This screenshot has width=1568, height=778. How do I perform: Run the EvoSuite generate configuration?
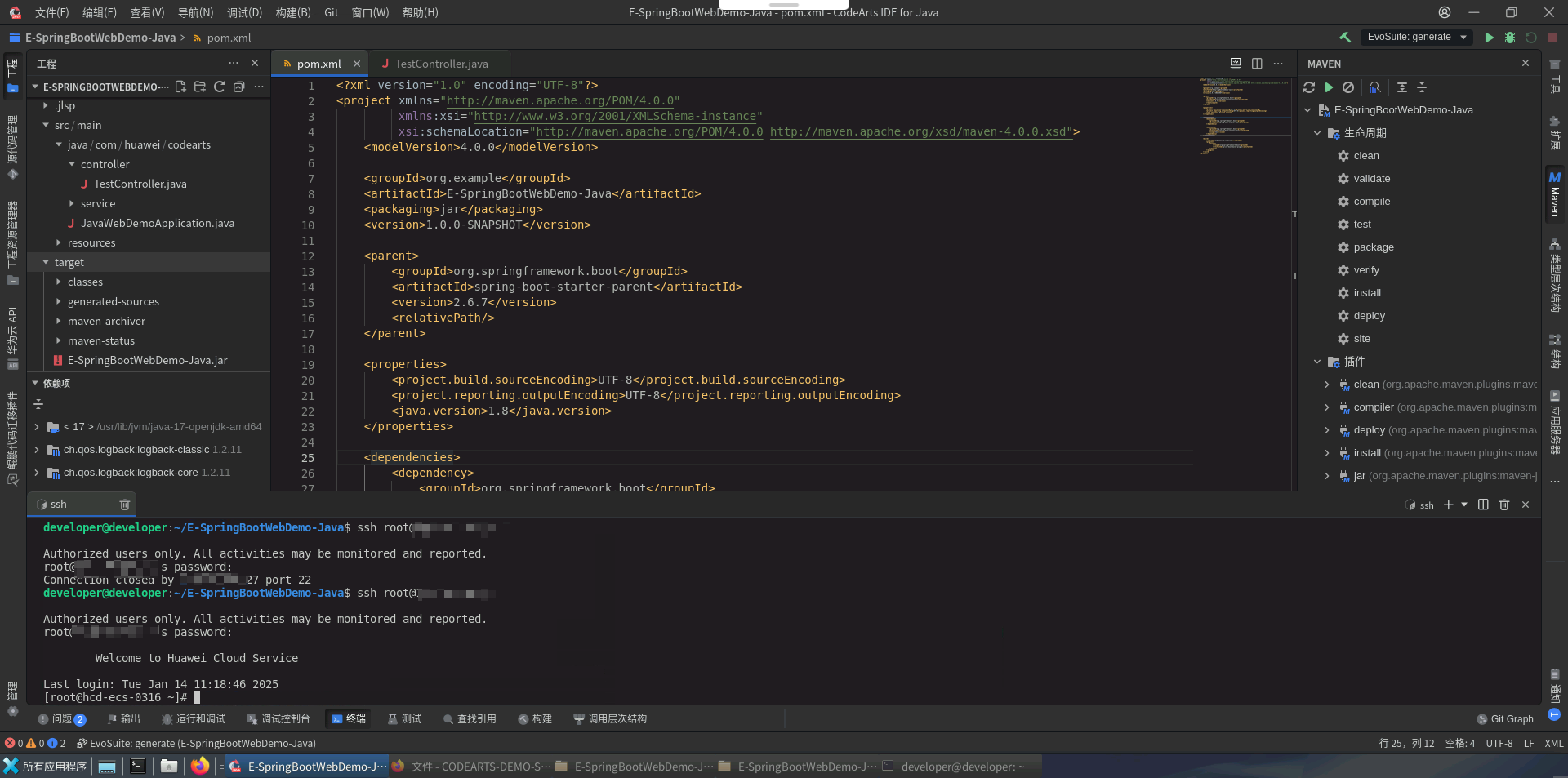click(x=1489, y=37)
